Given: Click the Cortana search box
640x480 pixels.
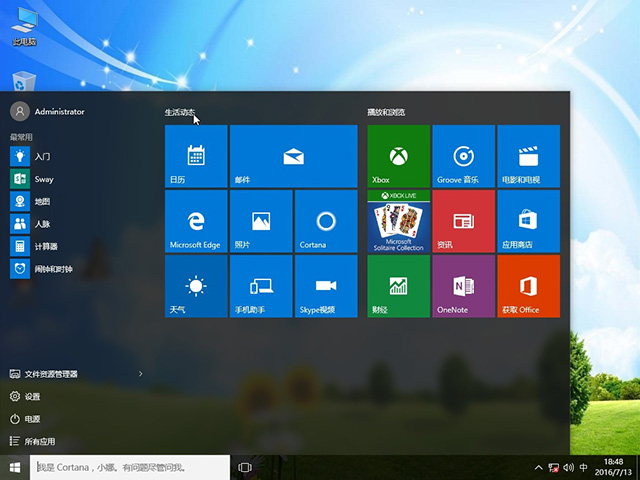Looking at the screenshot, I should point(130,467).
